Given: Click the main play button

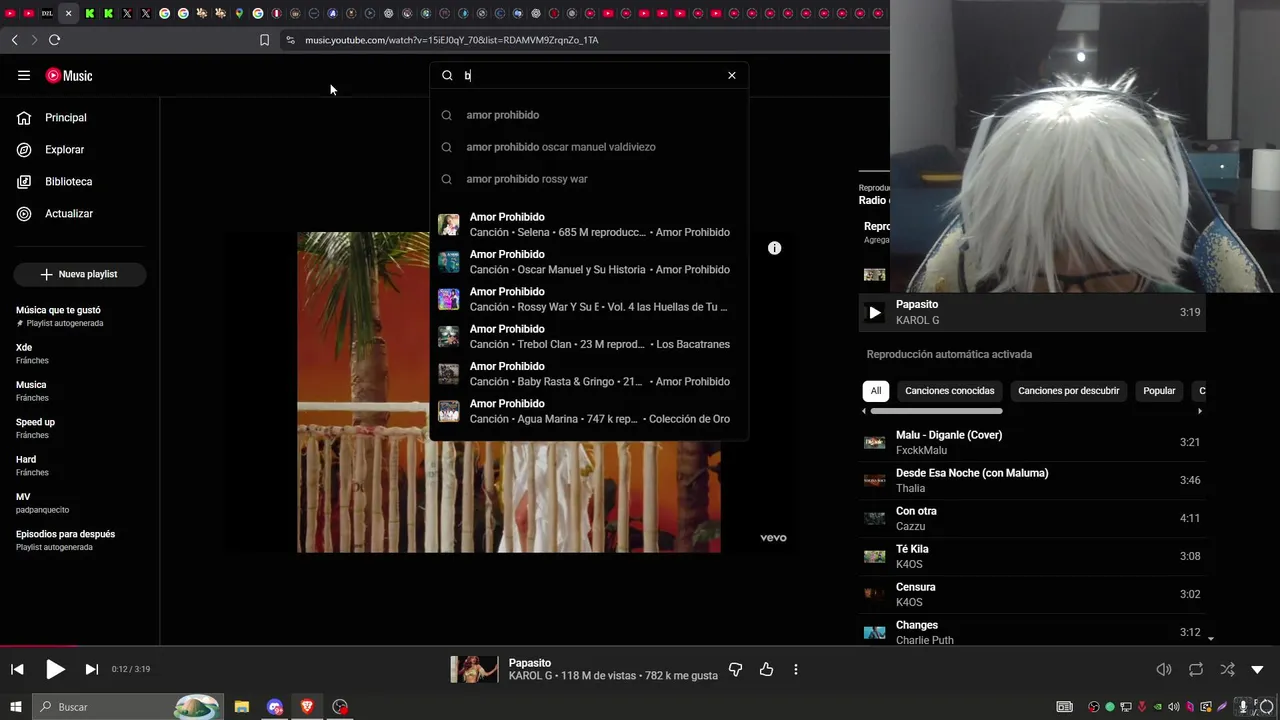Looking at the screenshot, I should pos(55,669).
